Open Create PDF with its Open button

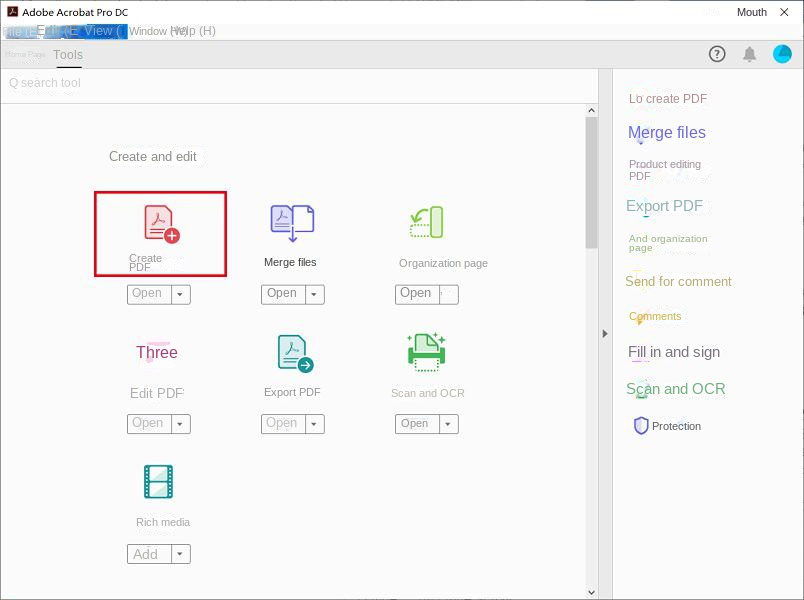[149, 294]
